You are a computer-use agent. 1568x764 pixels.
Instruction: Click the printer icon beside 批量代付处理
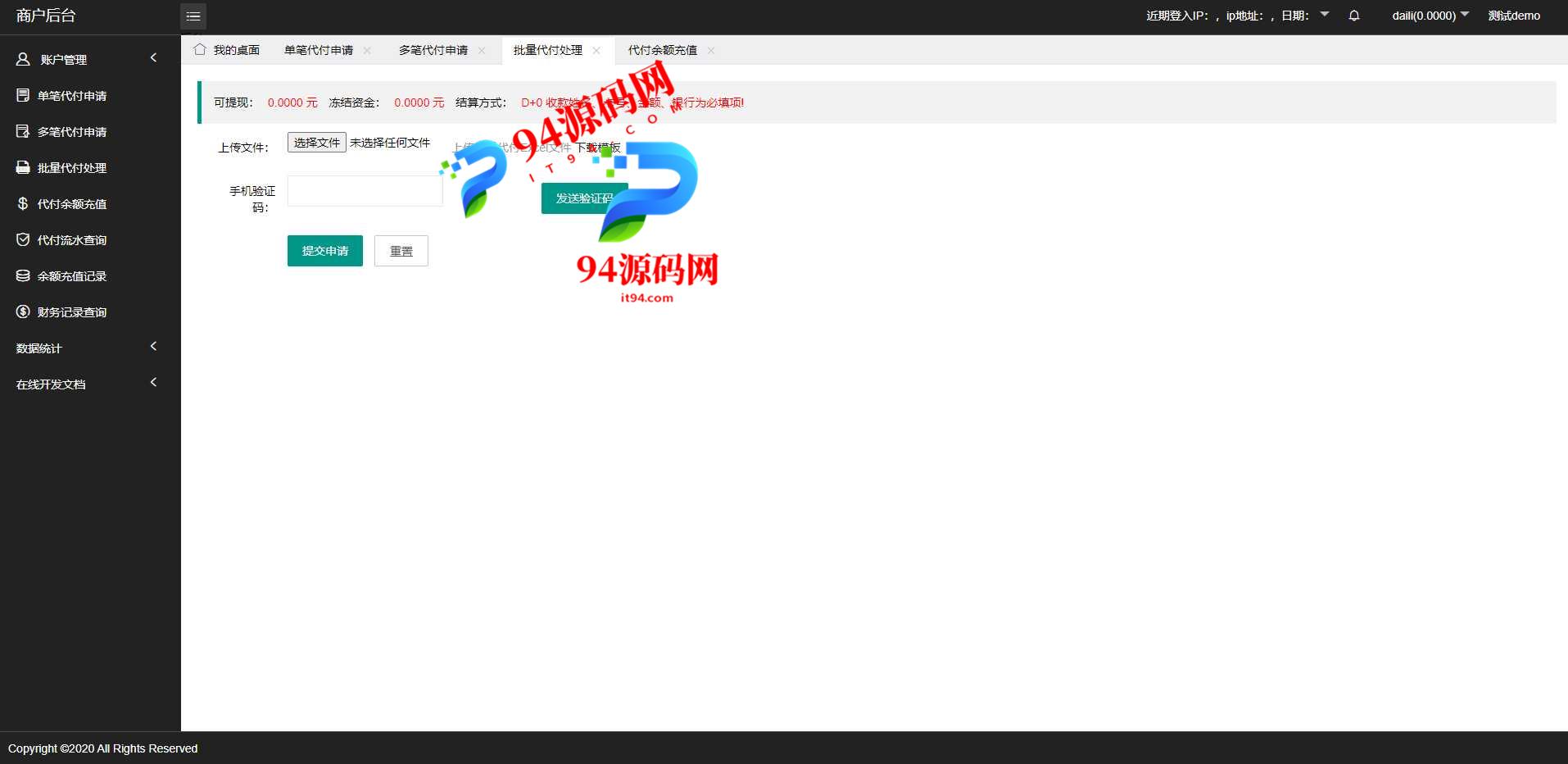(23, 167)
